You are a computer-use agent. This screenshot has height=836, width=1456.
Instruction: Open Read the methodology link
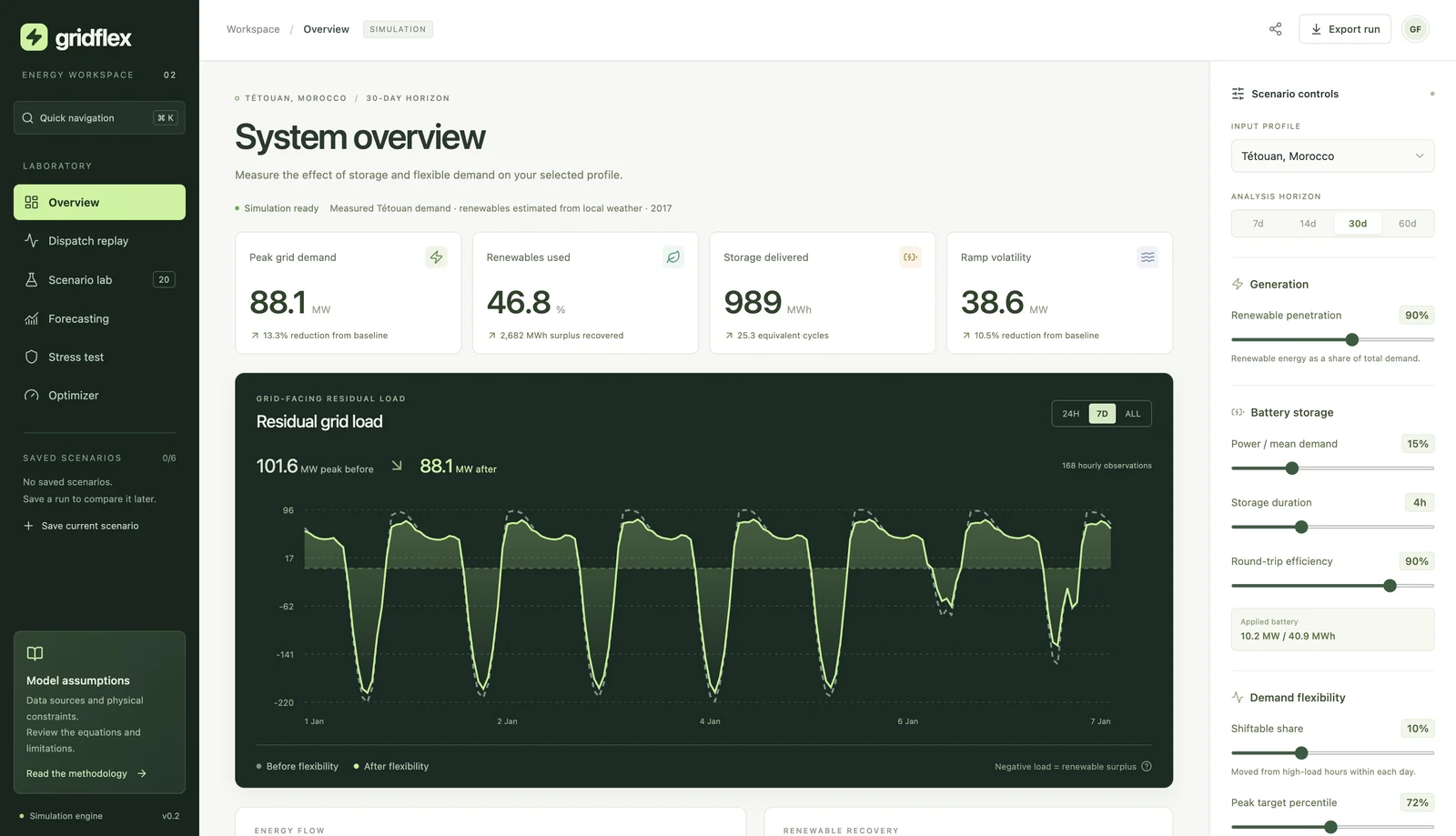pyautogui.click(x=86, y=773)
